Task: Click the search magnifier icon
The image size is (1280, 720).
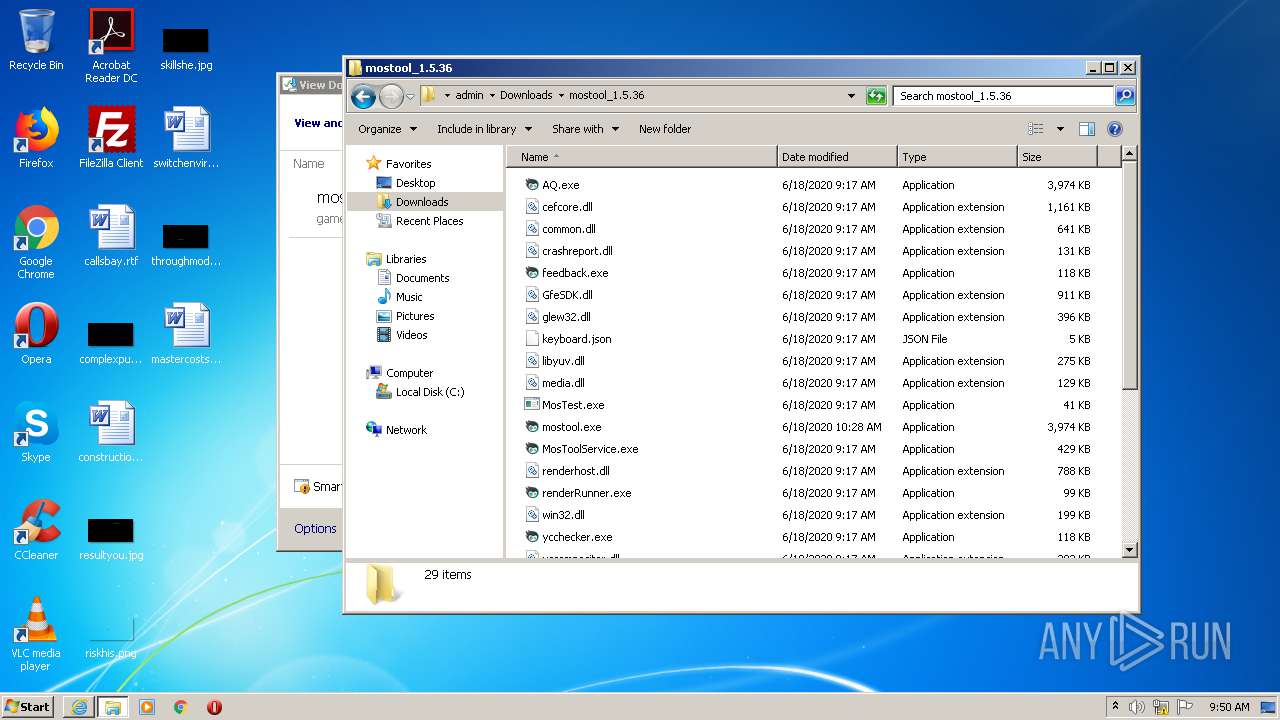Action: tap(1125, 96)
